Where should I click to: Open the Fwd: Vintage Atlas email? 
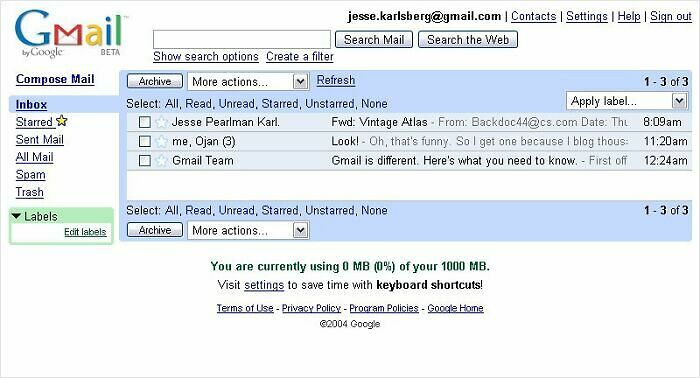379,122
